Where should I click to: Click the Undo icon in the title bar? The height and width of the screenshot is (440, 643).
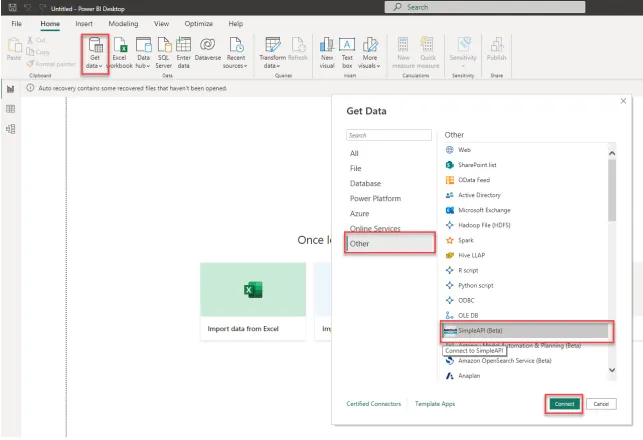(27, 8)
